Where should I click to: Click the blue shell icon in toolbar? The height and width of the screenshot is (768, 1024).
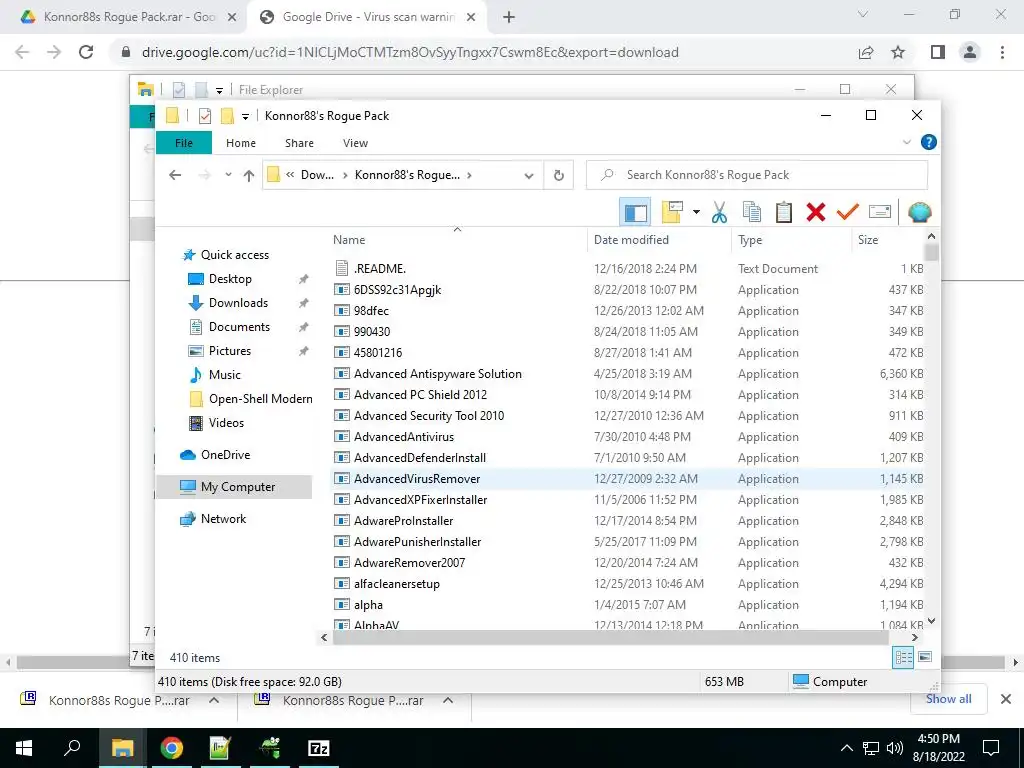[x=920, y=212]
